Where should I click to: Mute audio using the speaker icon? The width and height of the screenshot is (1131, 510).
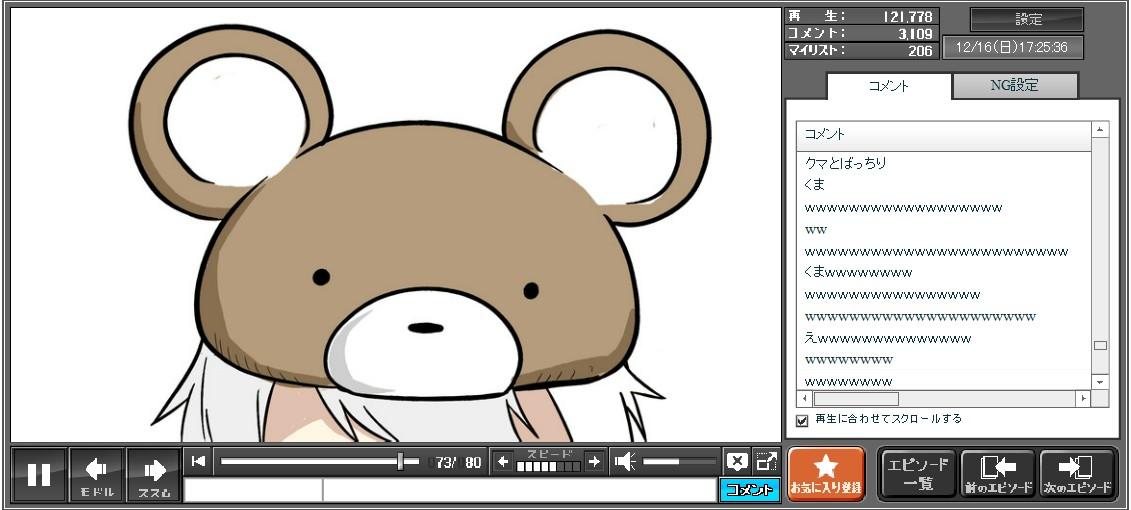click(625, 461)
